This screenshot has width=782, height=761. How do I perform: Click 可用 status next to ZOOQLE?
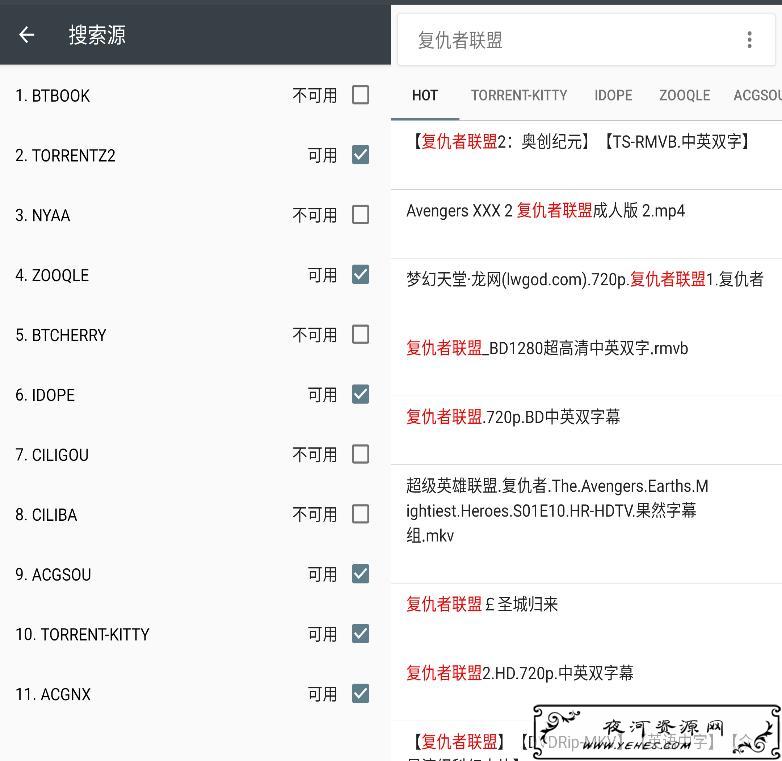322,275
